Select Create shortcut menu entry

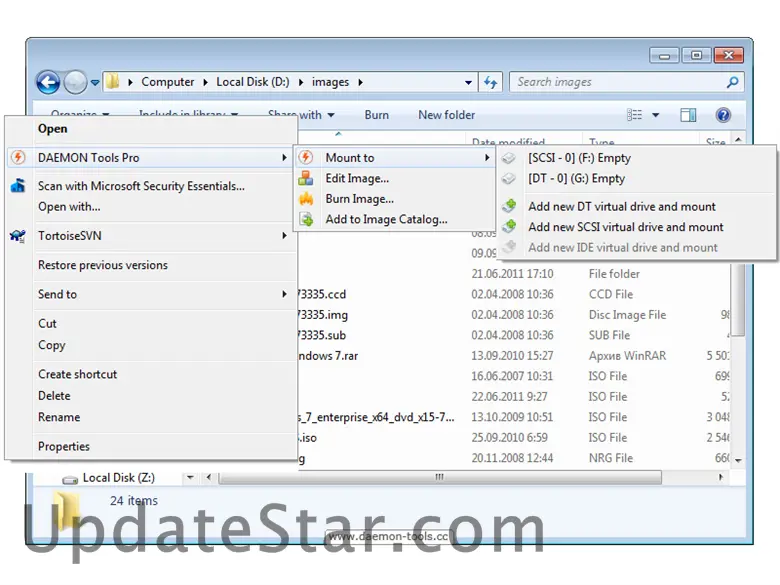pos(78,374)
